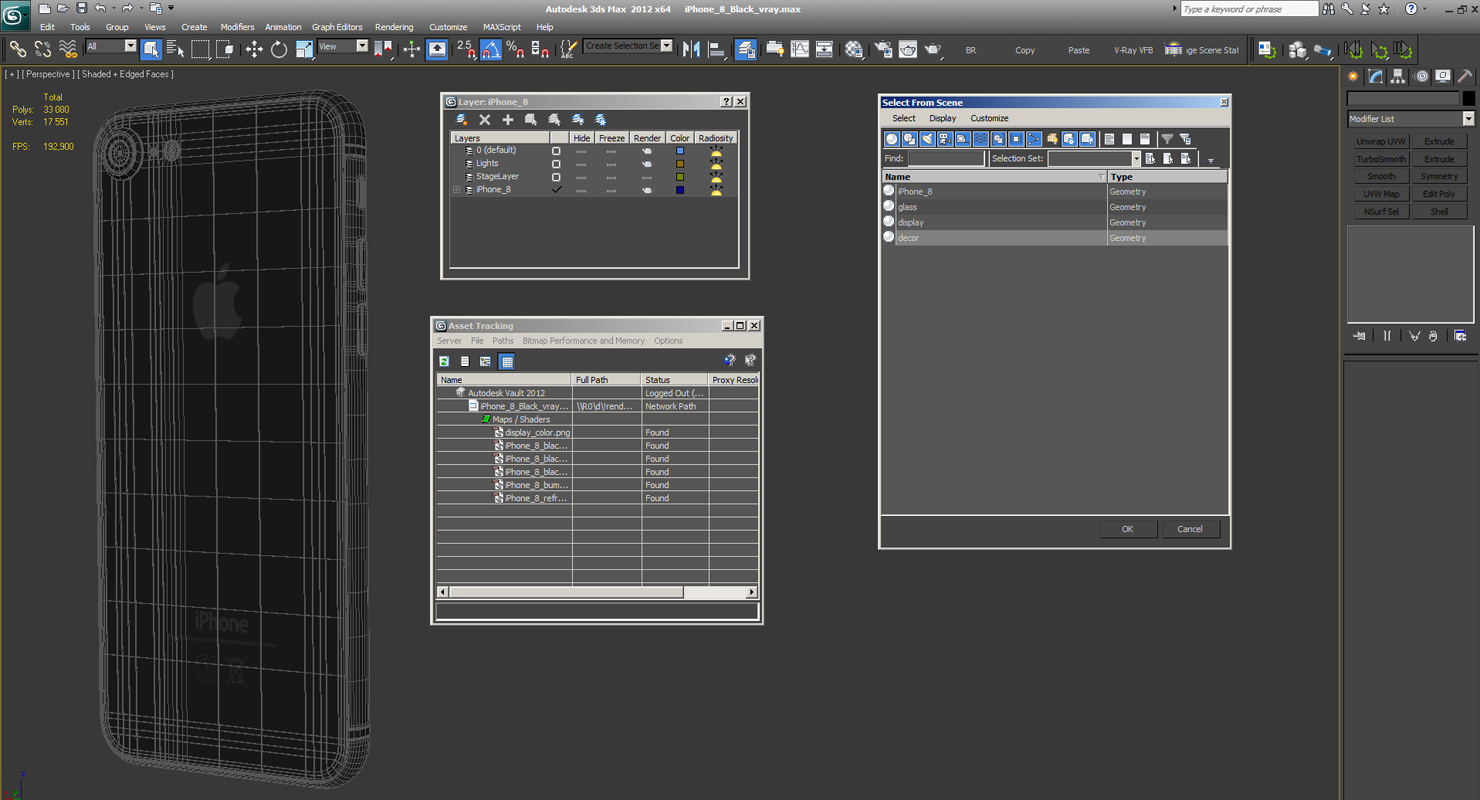Choose the Select and Scale tool
The image size is (1480, 800).
coord(304,49)
